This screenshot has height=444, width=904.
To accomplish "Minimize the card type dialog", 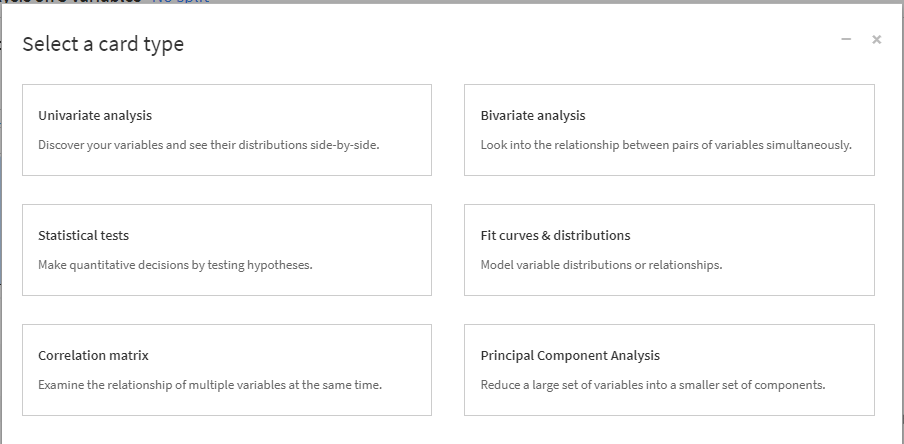I will pyautogui.click(x=846, y=40).
